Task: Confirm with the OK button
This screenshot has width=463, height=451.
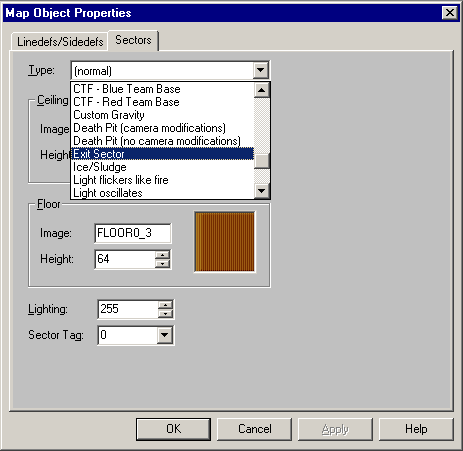Action: tap(173, 429)
